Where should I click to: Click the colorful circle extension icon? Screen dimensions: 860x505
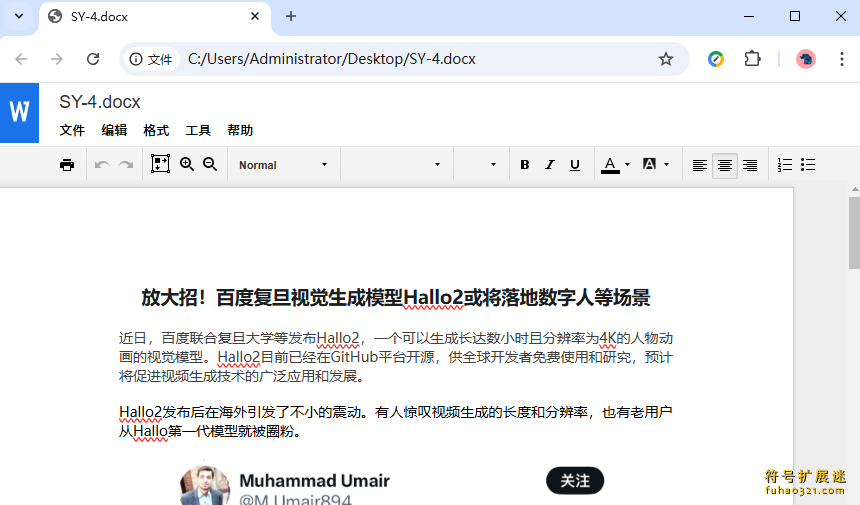[716, 59]
